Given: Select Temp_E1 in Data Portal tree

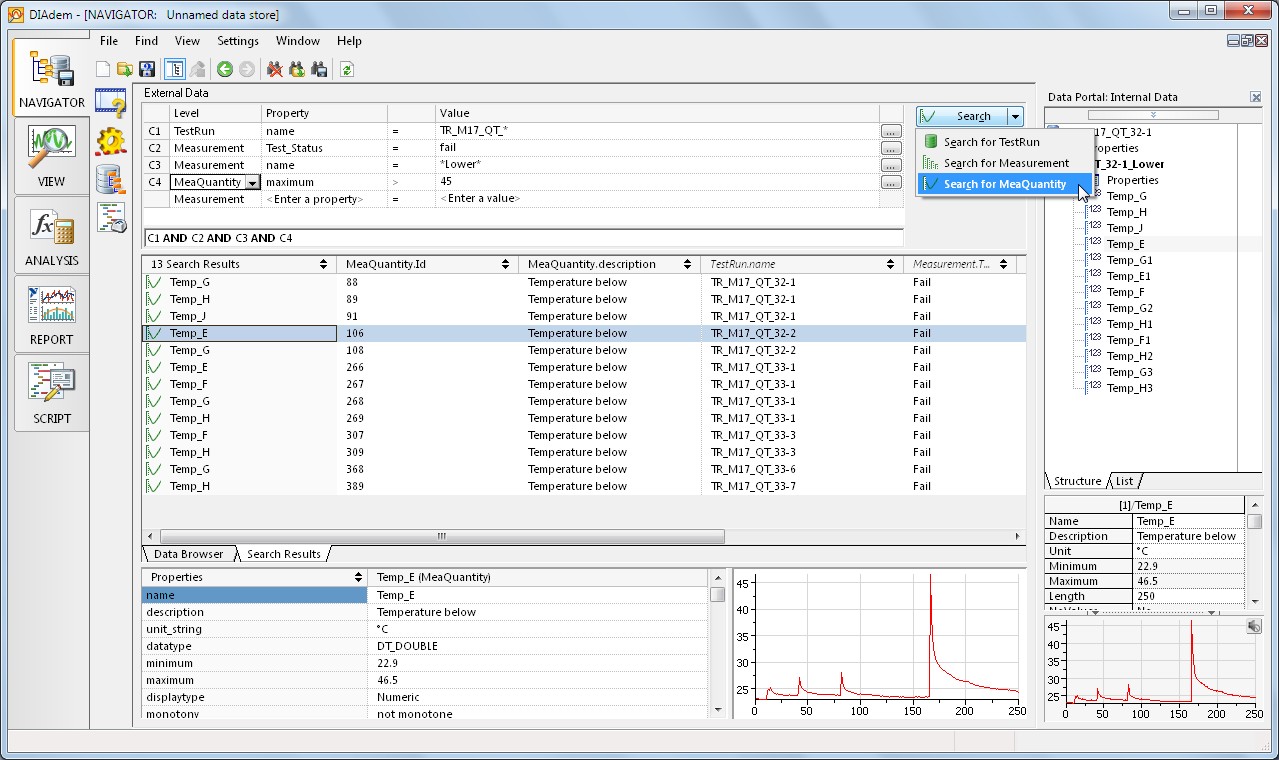Looking at the screenshot, I should [x=1128, y=276].
